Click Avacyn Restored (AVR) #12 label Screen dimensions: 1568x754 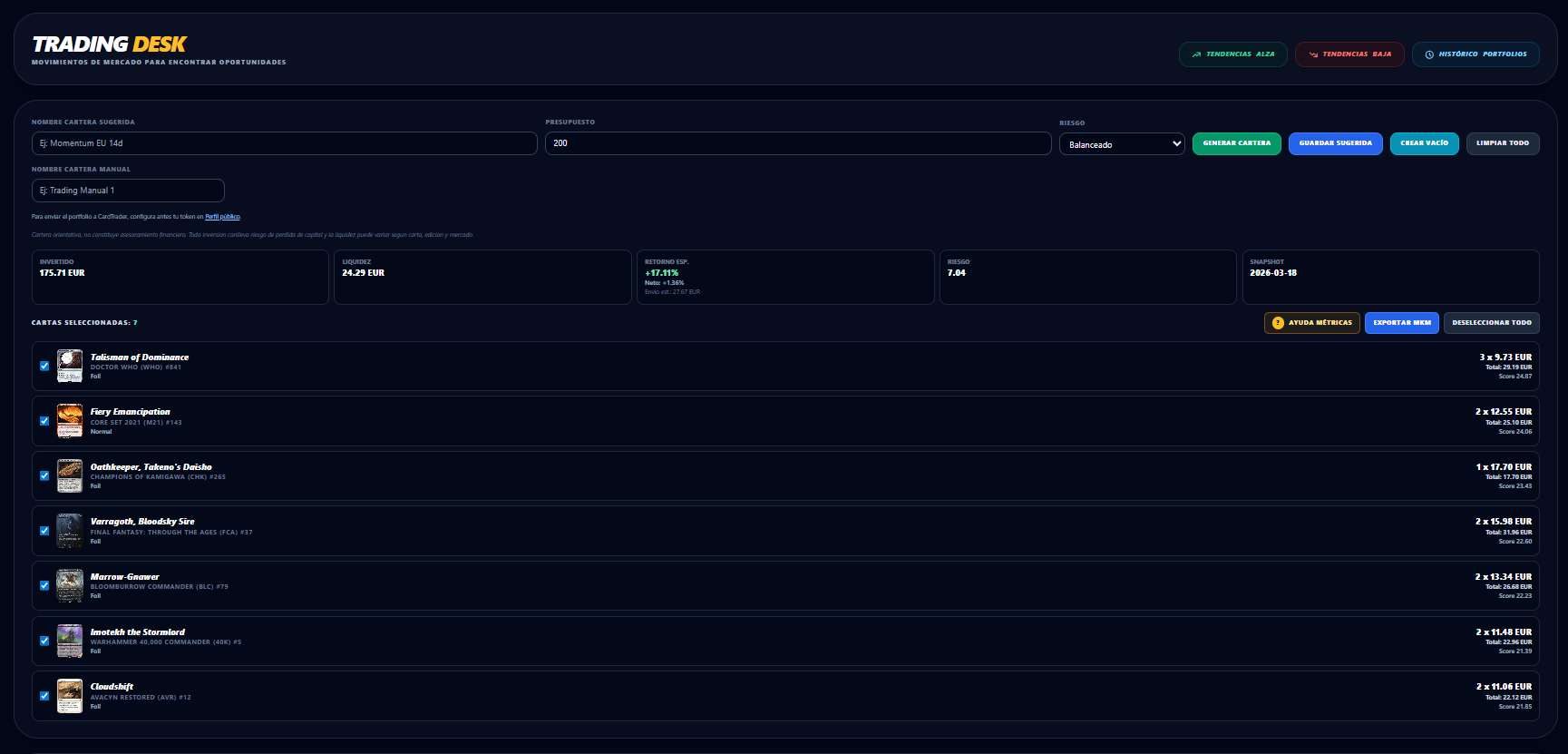tap(141, 698)
